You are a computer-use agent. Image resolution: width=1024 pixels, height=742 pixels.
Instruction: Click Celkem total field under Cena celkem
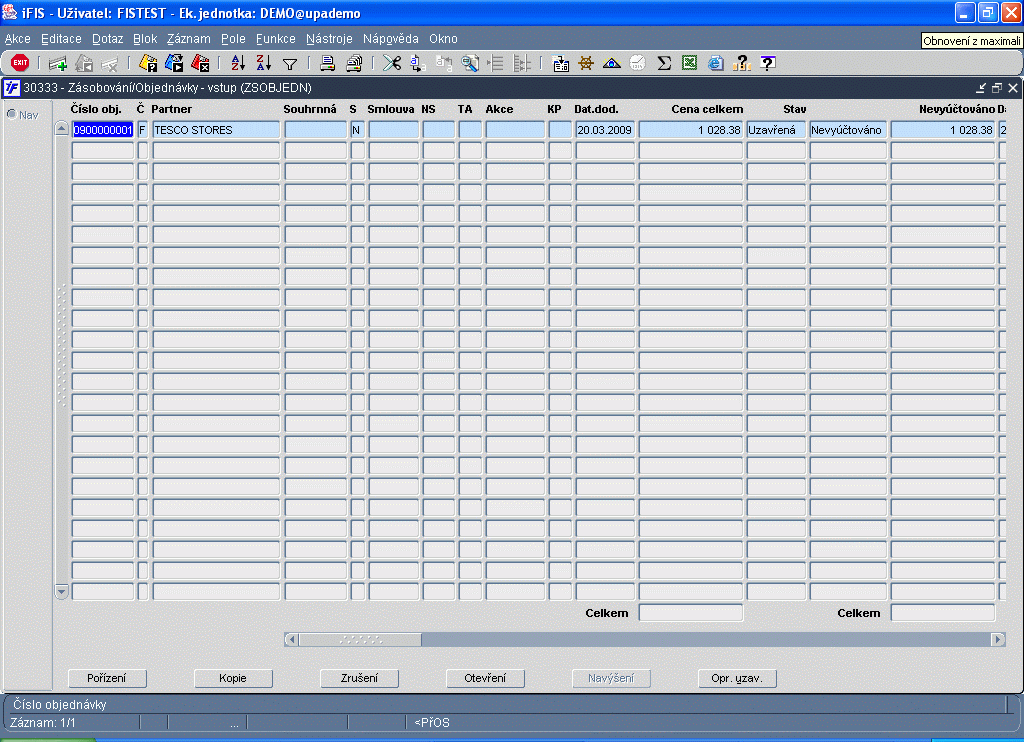tap(690, 613)
